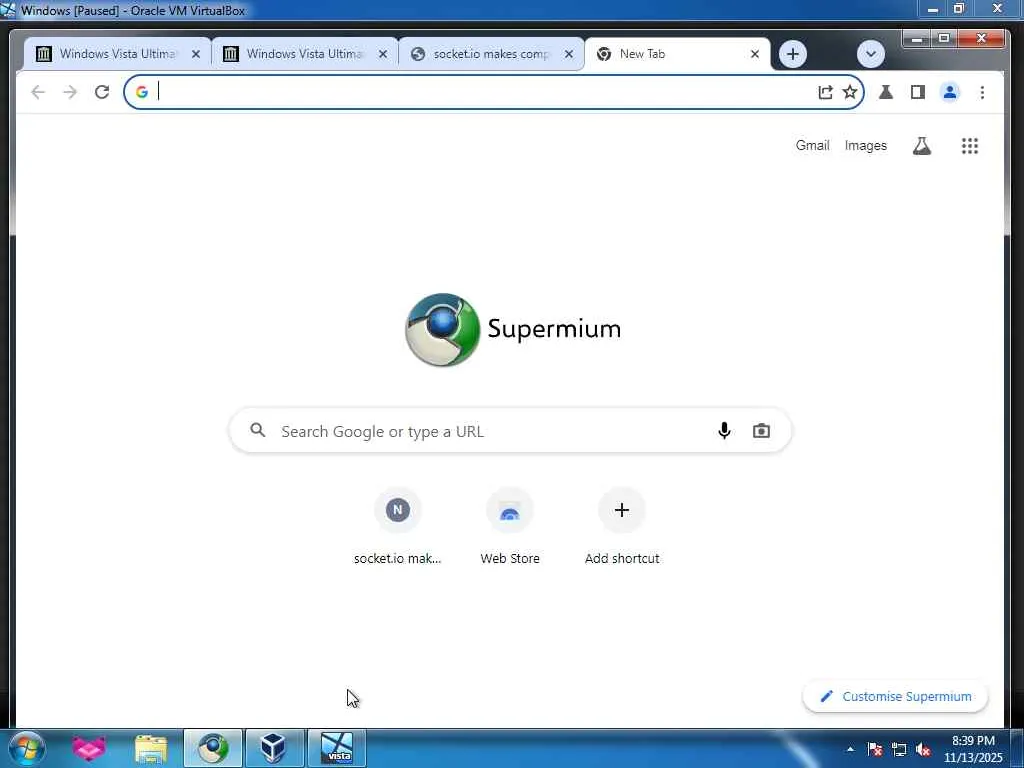The image size is (1024, 768).
Task: Minimize the VirtualBox window
Action: tap(933, 9)
